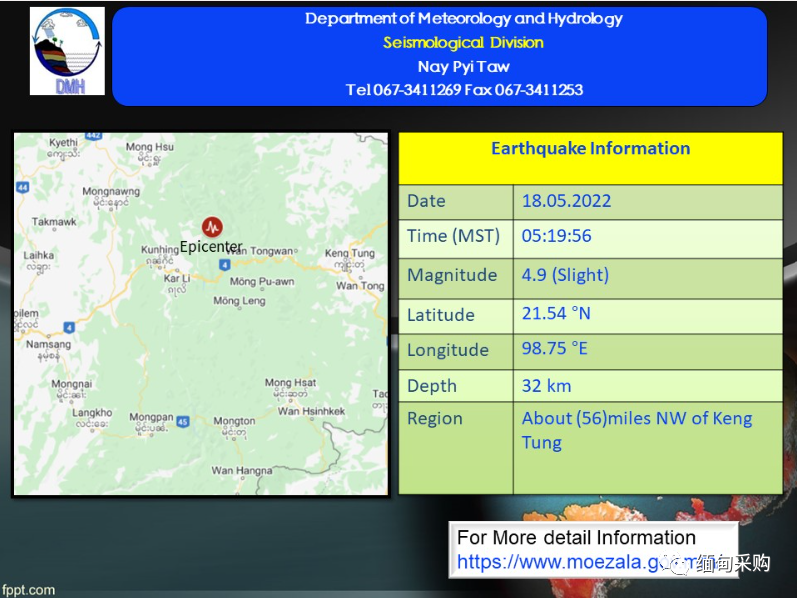This screenshot has width=797, height=598.
Task: Click the highway 44 shield near Takmawk
Action: 22,187
